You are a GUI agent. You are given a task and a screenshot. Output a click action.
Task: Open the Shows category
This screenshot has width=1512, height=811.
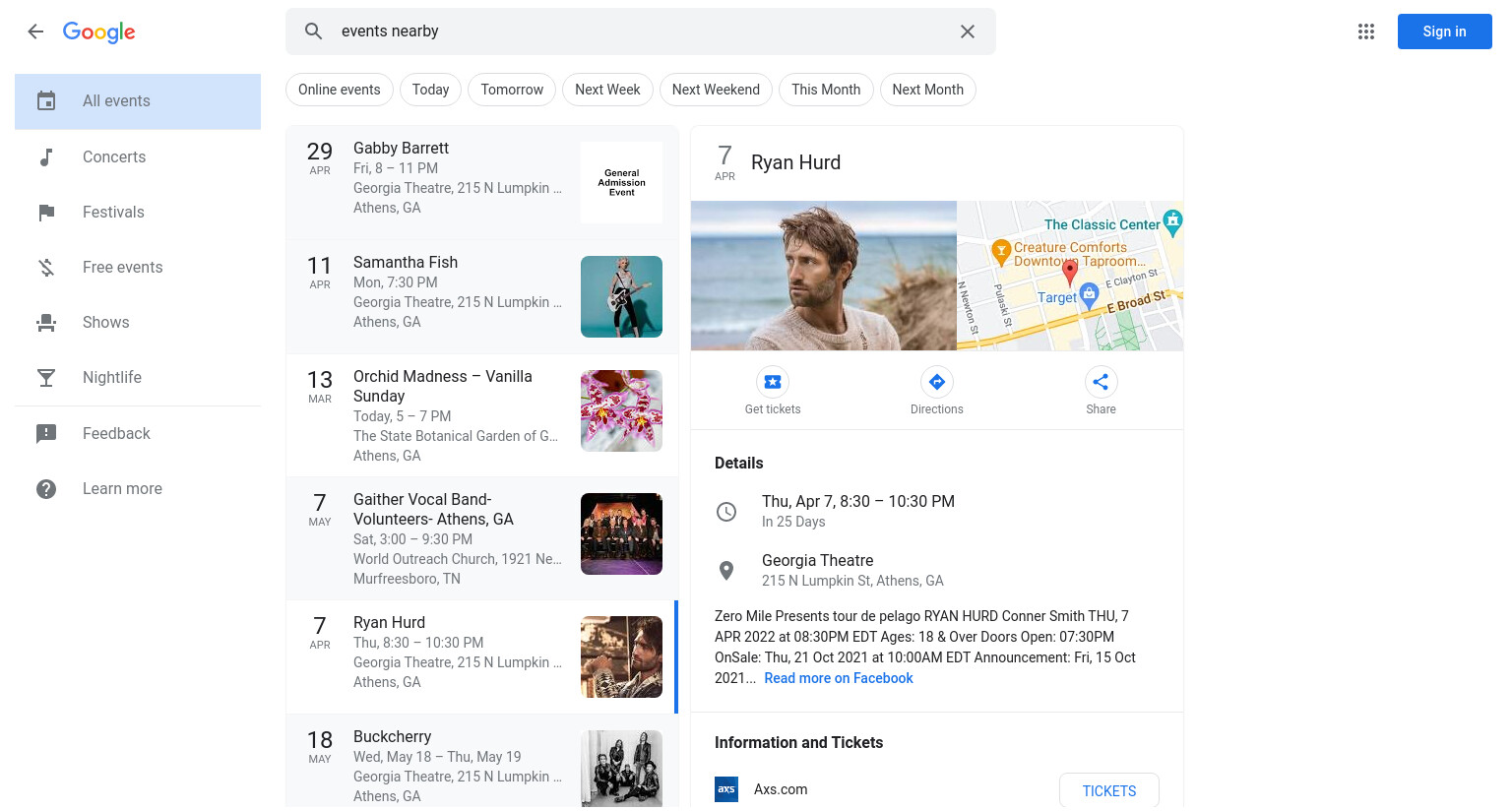pos(138,323)
